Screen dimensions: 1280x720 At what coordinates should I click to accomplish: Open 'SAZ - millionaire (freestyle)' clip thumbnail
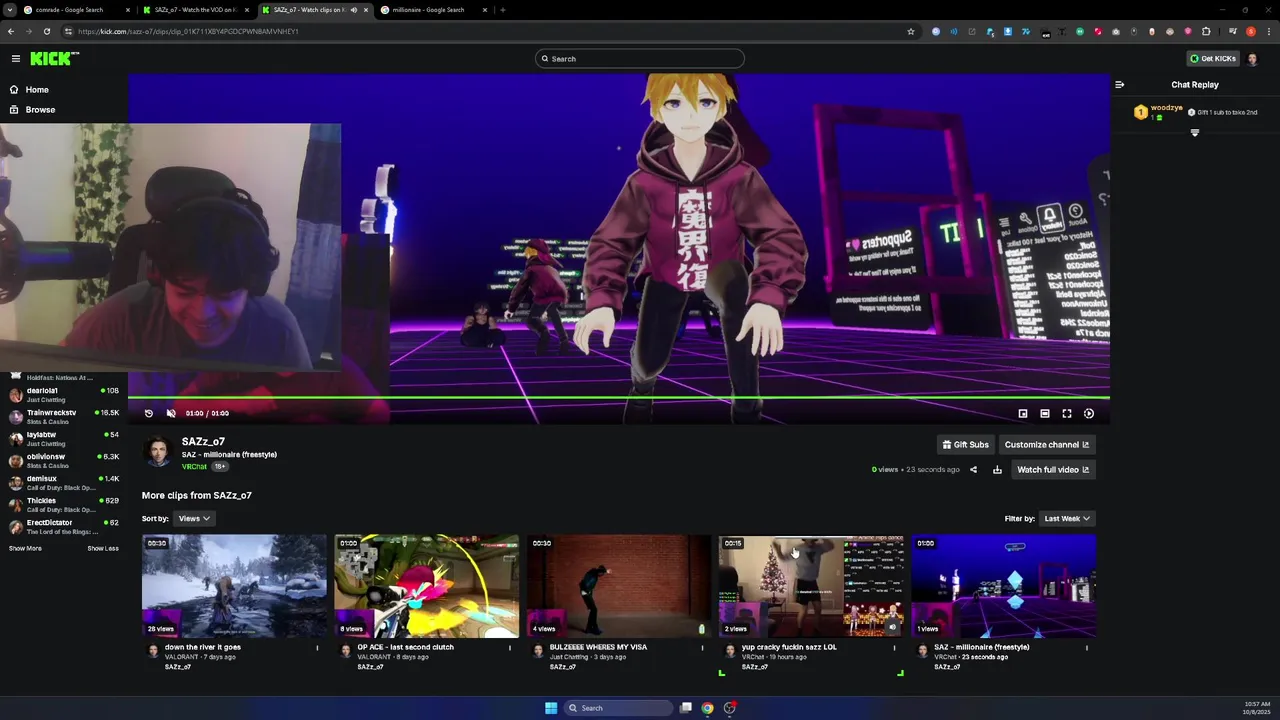(x=1003, y=587)
